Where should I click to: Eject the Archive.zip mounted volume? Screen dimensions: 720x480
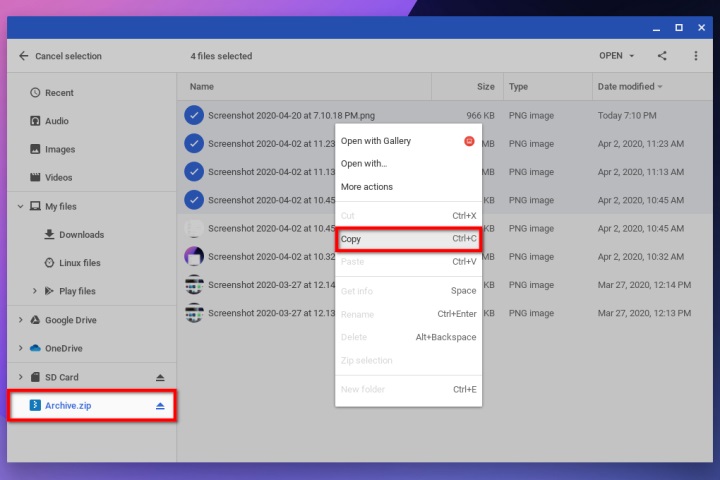click(160, 406)
